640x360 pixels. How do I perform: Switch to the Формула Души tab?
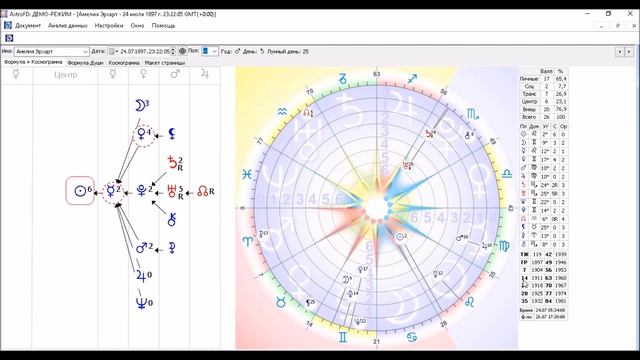pos(85,63)
